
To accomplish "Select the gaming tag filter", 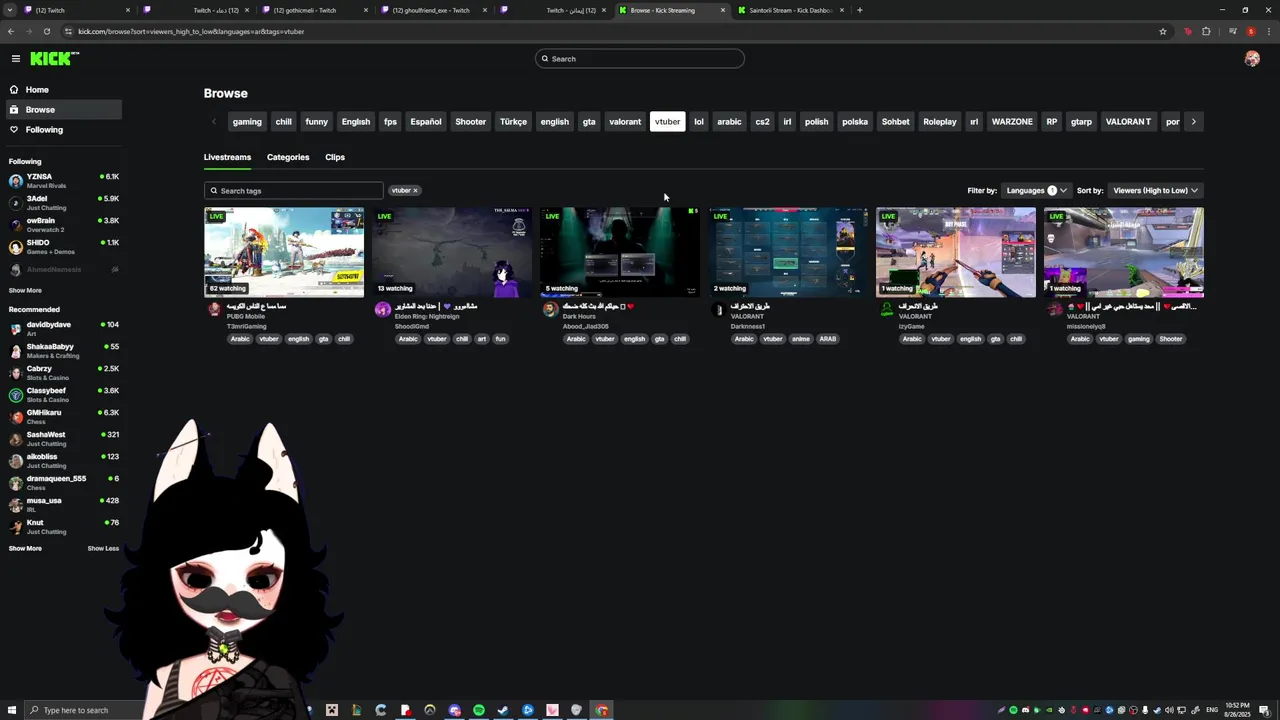I will pyautogui.click(x=247, y=122).
